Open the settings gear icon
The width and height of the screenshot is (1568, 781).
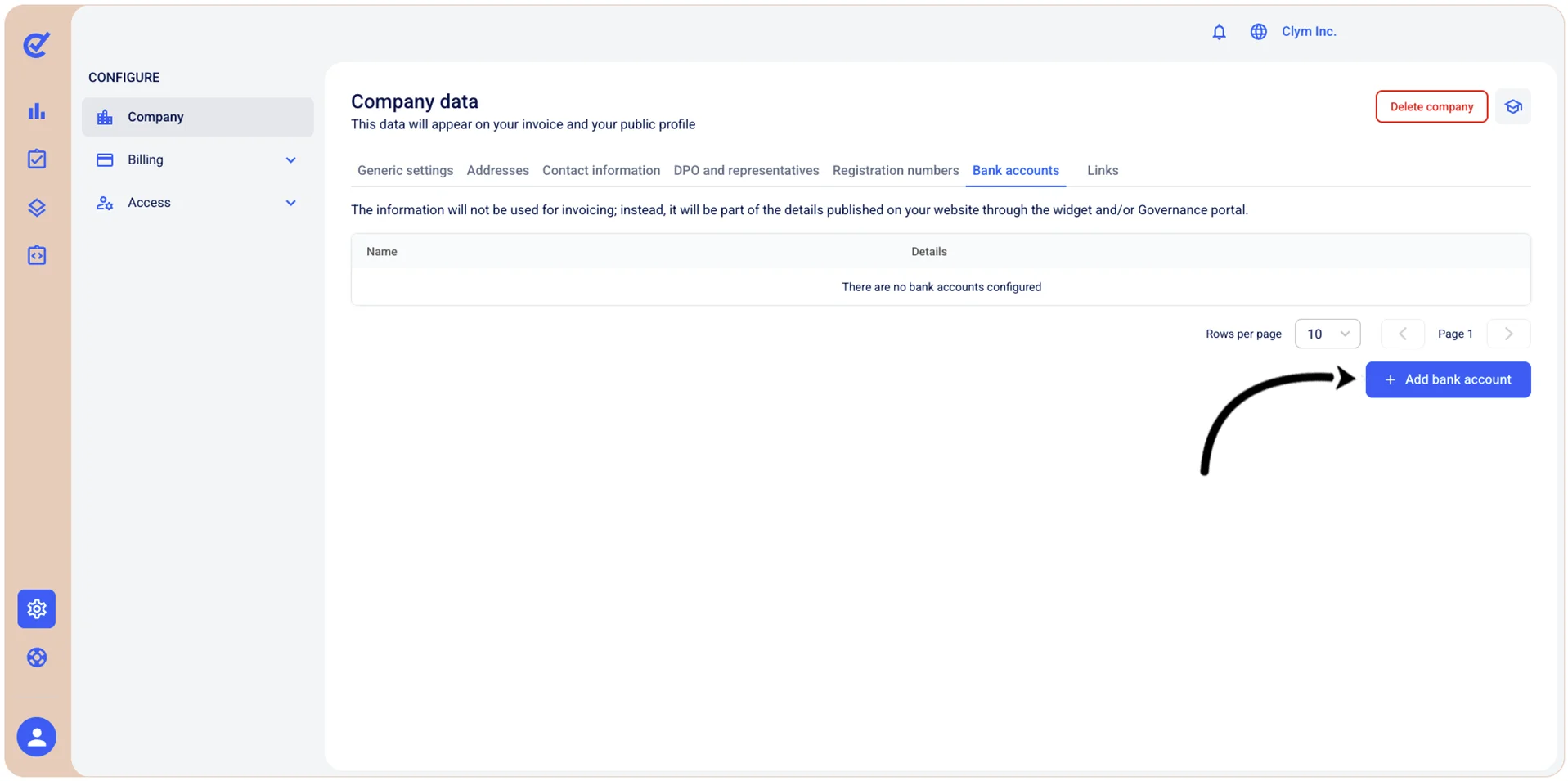(x=37, y=608)
